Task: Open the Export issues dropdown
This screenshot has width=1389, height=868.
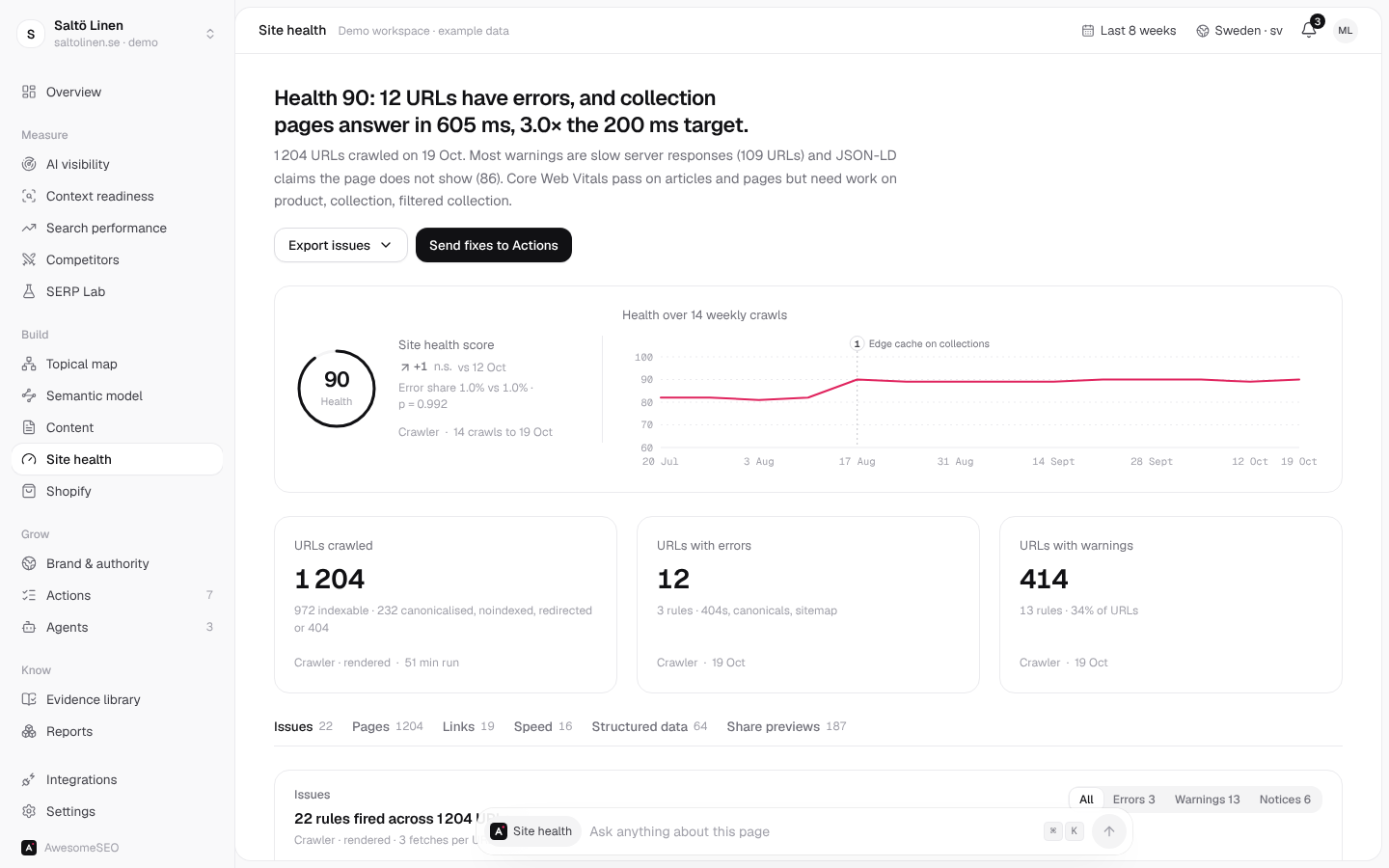Action: pos(340,245)
